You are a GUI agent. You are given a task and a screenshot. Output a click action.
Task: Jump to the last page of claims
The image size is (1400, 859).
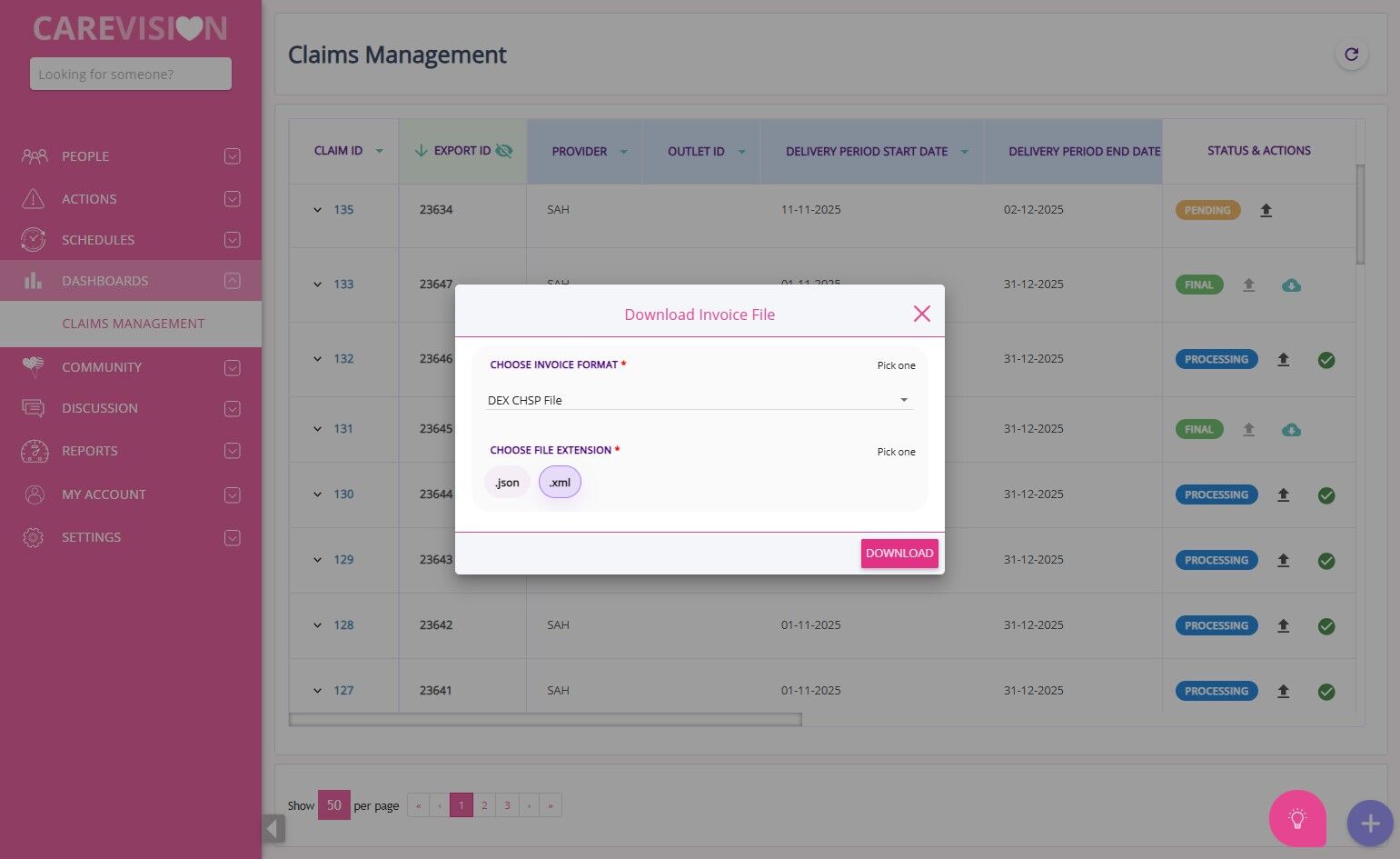pos(551,805)
